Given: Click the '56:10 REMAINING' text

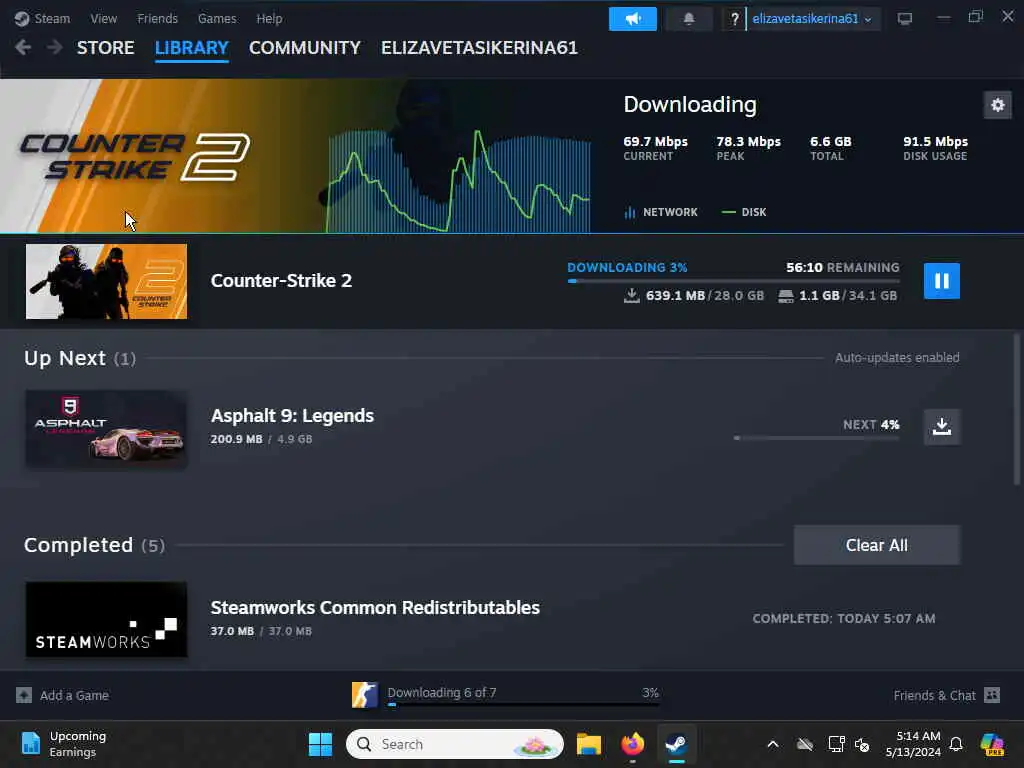Looking at the screenshot, I should pos(842,267).
